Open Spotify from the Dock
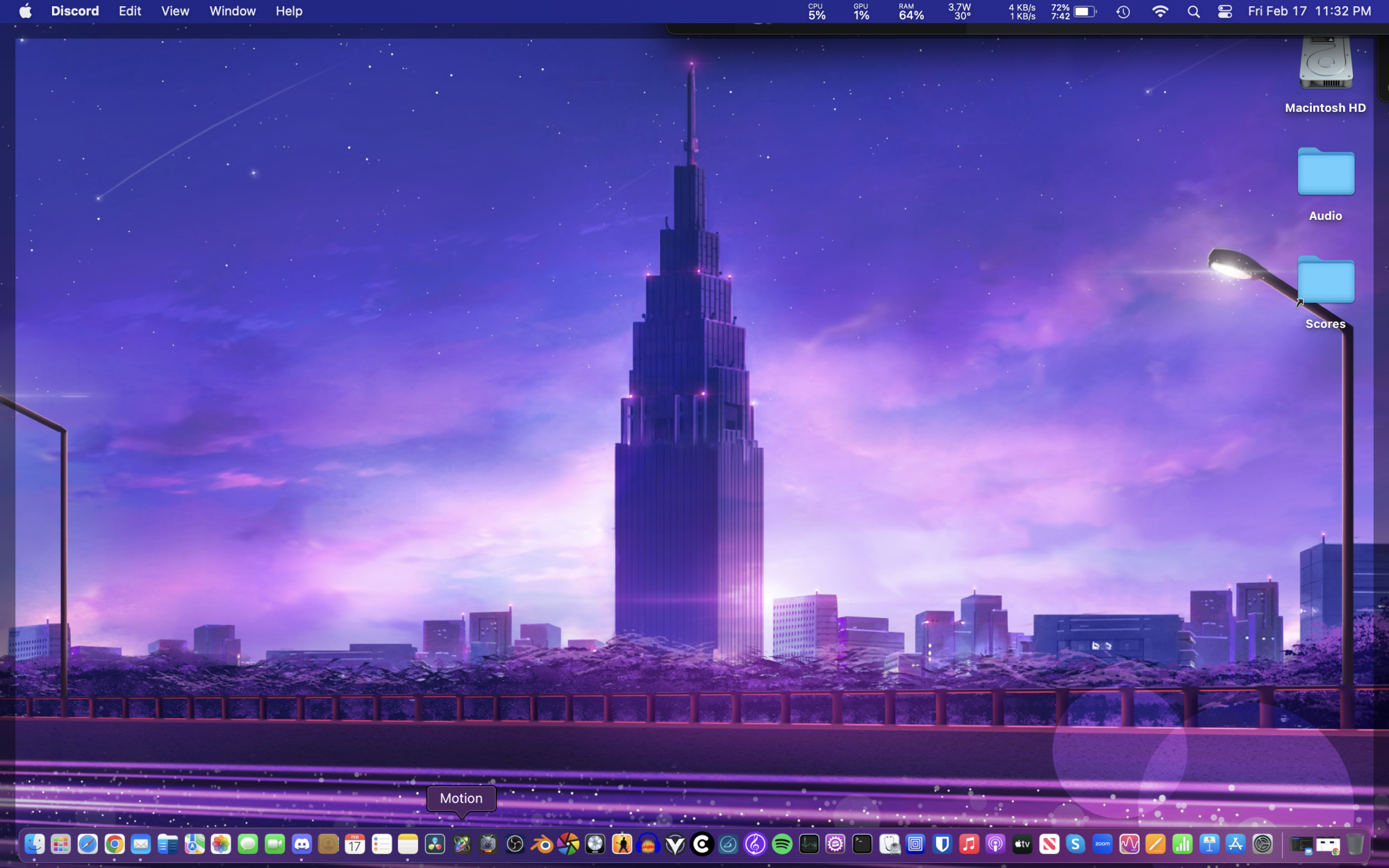1389x868 pixels. (782, 844)
